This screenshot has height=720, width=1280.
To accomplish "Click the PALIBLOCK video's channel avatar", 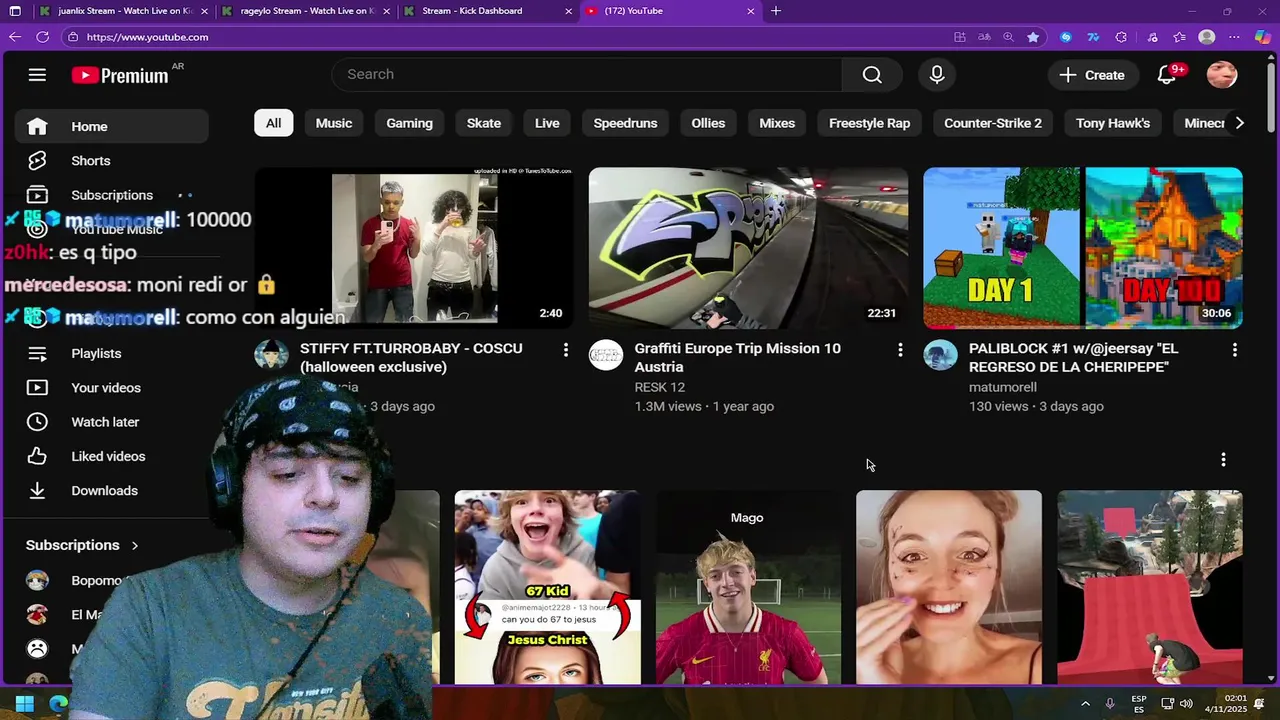I will [940, 355].
